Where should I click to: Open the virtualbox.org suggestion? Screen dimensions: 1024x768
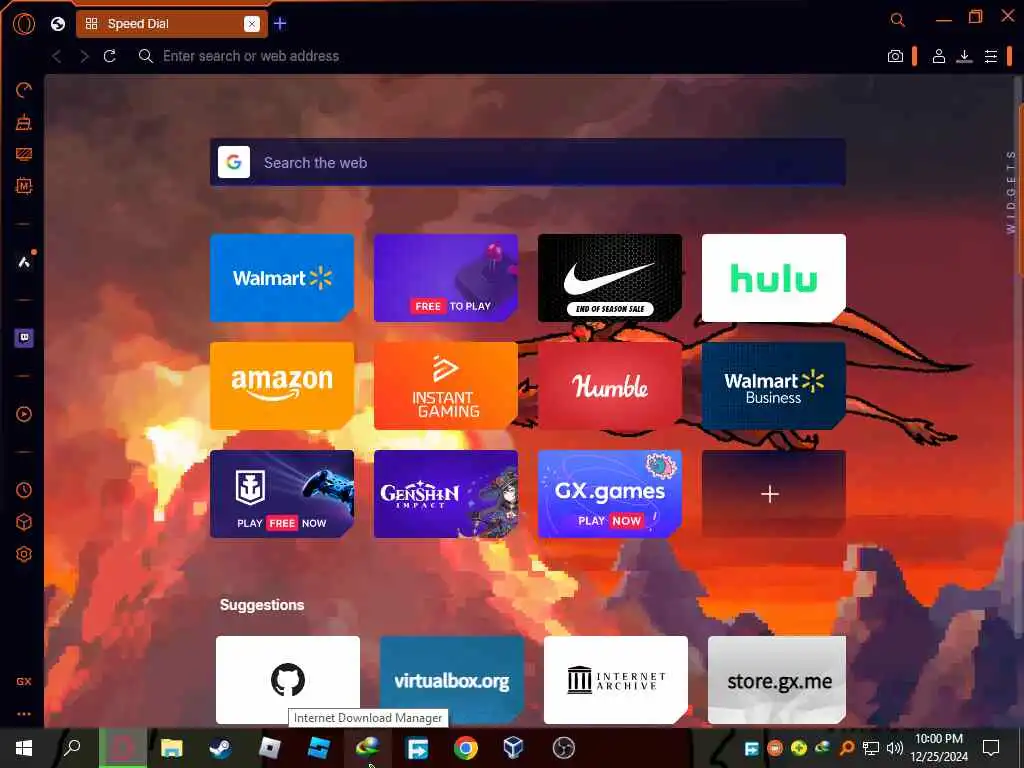(x=452, y=680)
